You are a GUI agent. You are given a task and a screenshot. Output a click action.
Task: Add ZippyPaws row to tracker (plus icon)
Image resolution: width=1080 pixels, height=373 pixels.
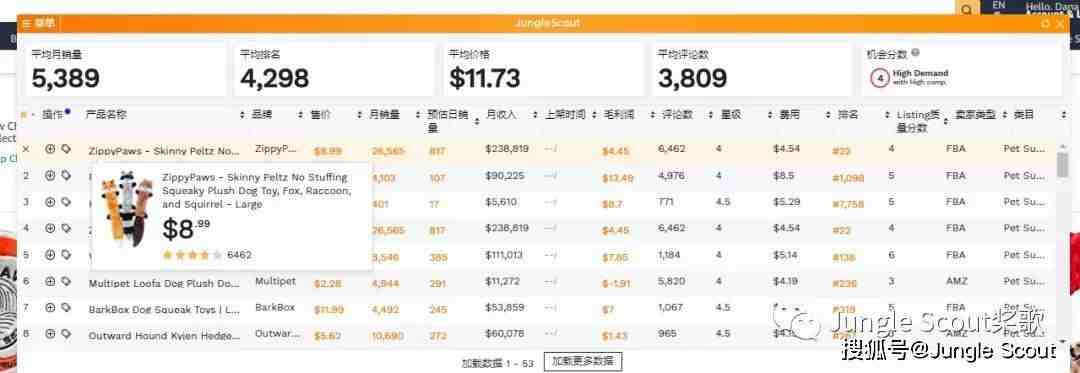50,149
